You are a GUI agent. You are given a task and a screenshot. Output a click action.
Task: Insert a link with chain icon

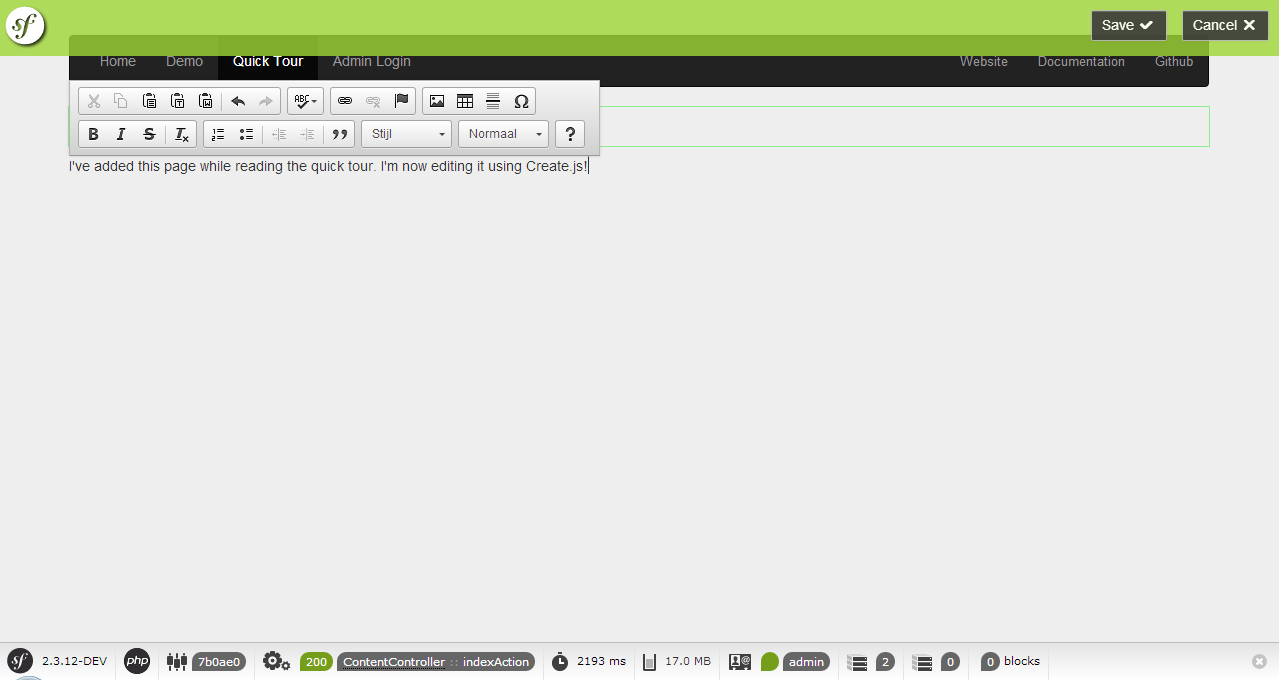[x=345, y=101]
